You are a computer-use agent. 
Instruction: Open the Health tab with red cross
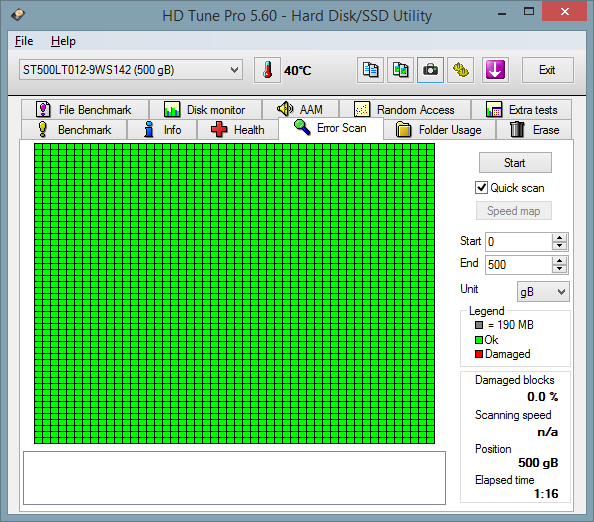(238, 130)
